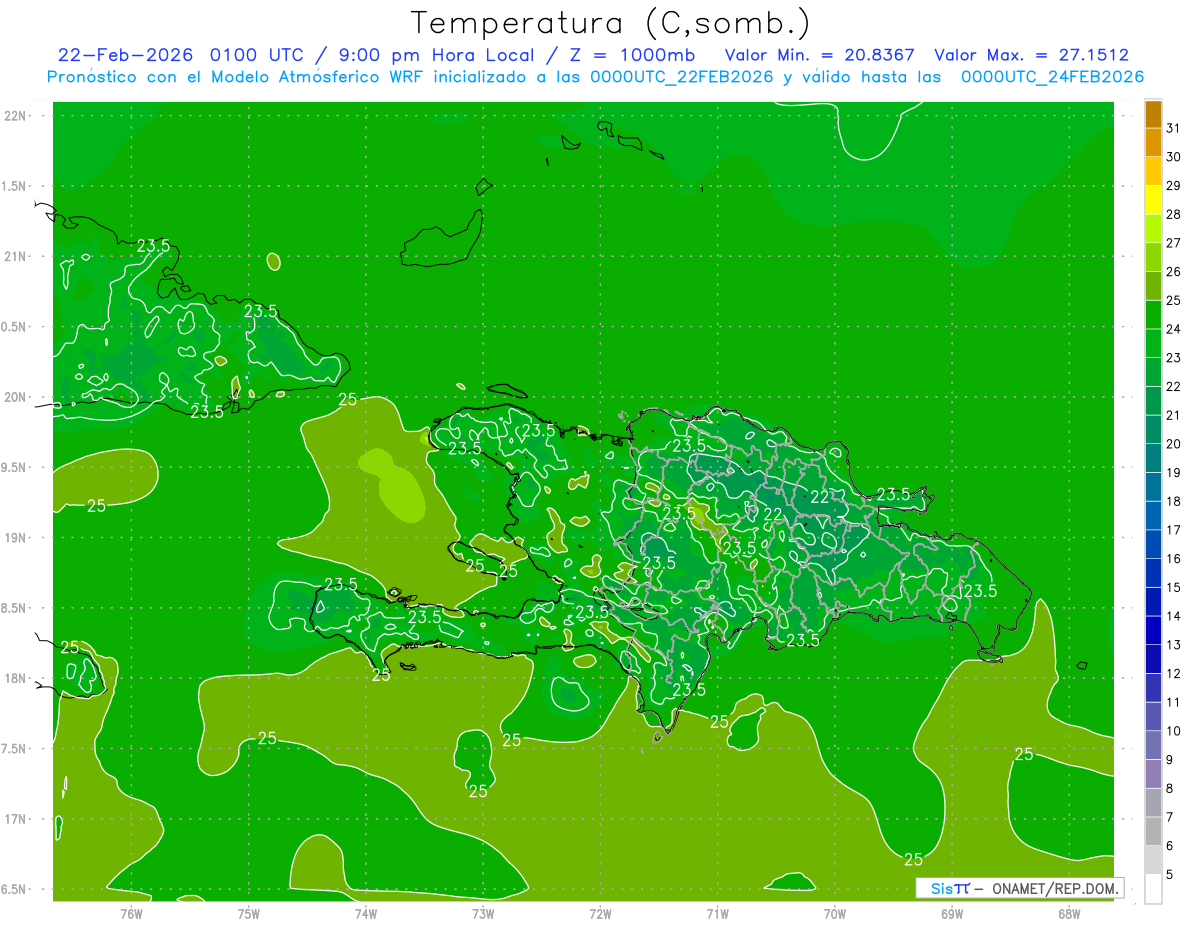This screenshot has height=927, width=1200.
Task: Click the yellow legend swatch between 28 and 29
Action: point(1153,200)
